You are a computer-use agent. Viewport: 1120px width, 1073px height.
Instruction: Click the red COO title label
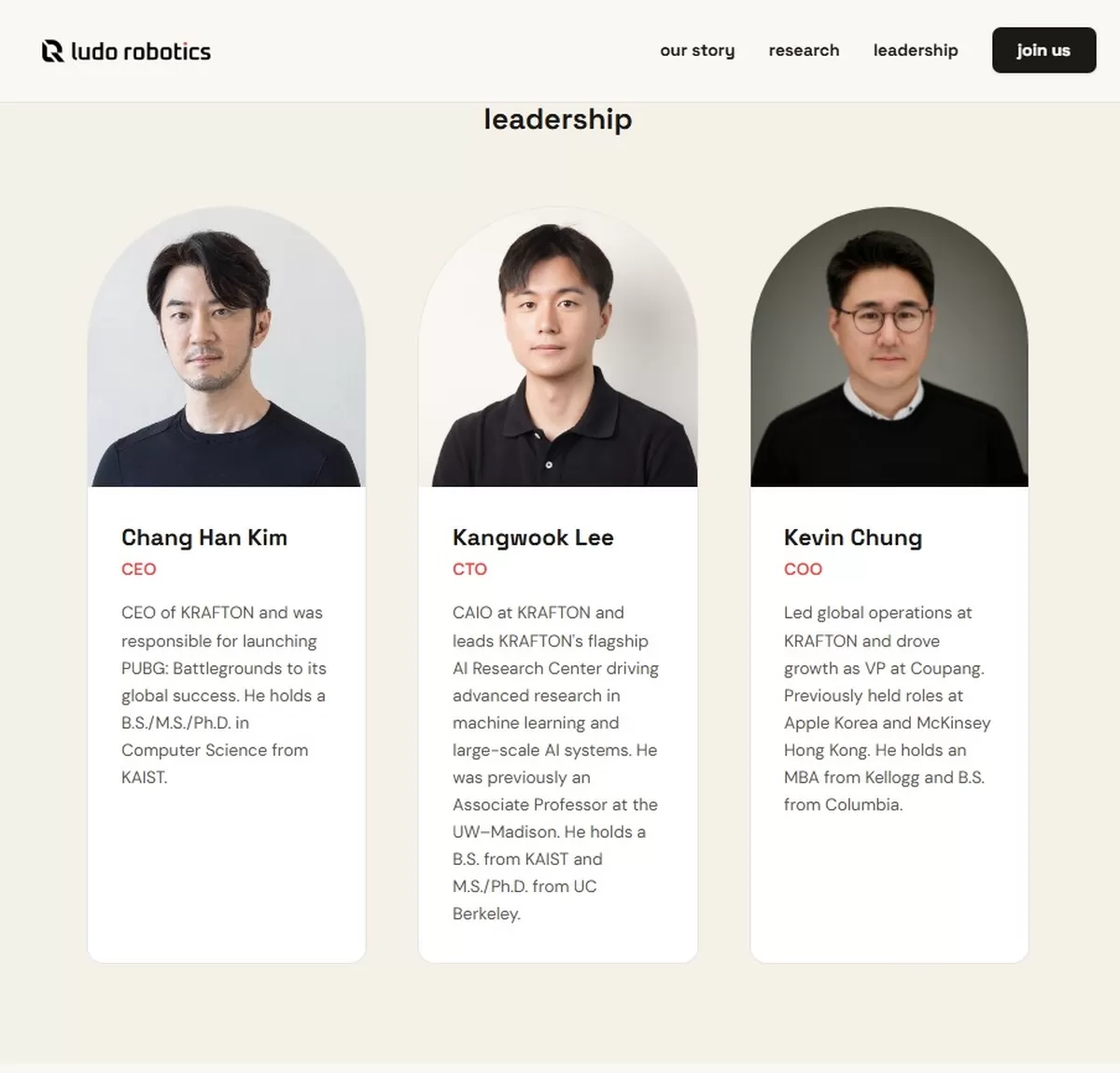tap(803, 569)
